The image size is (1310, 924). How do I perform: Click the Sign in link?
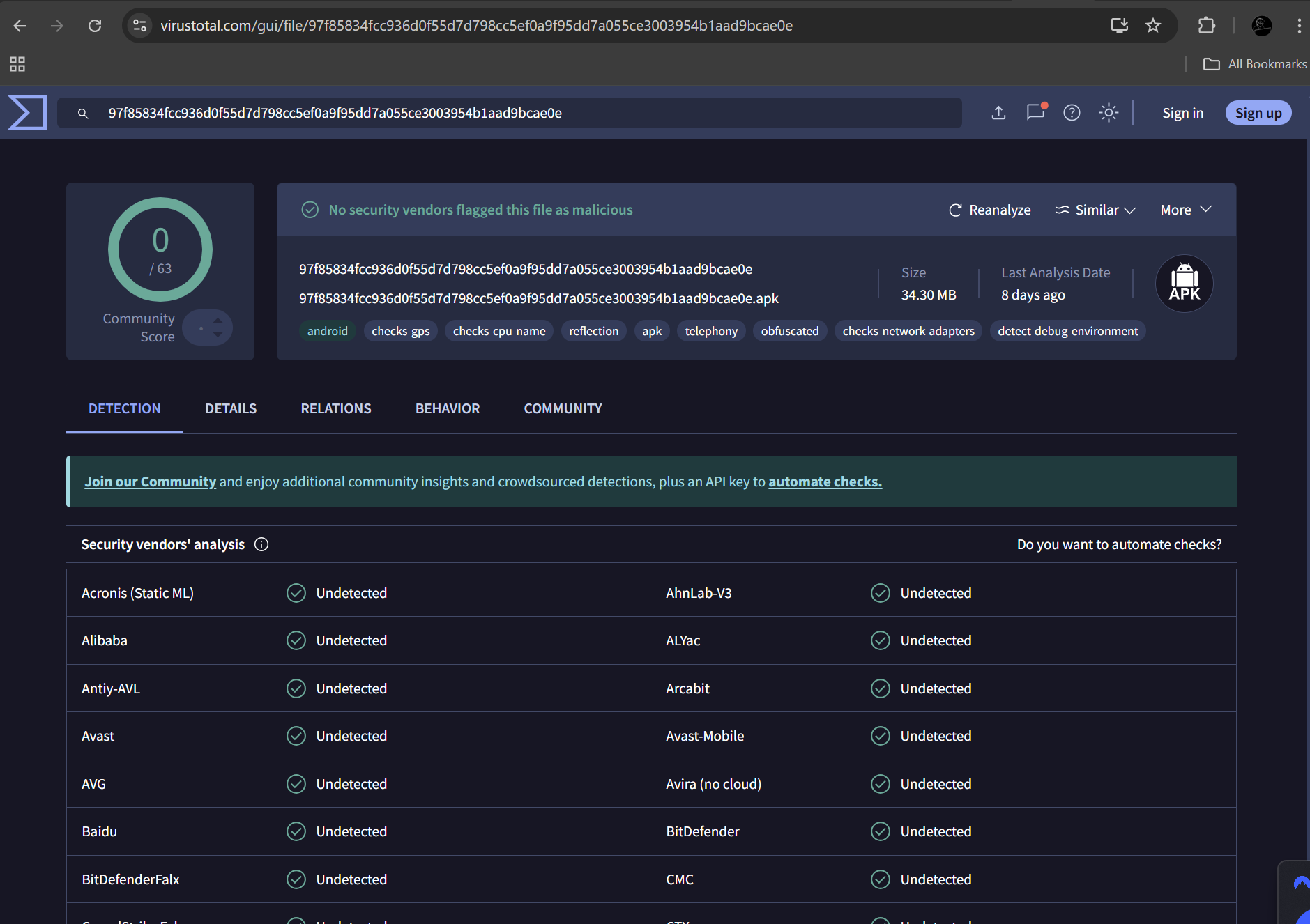coord(1182,113)
